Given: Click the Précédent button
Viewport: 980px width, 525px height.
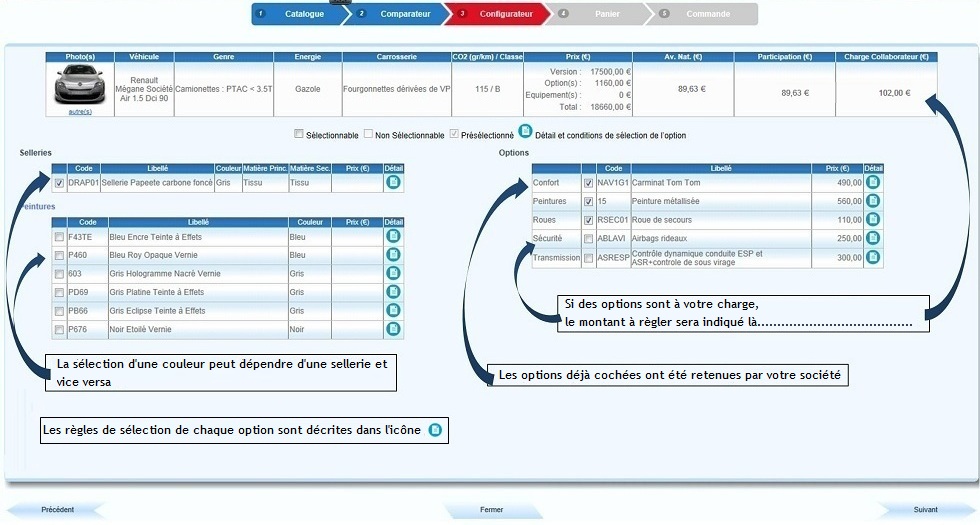Looking at the screenshot, I should point(57,510).
